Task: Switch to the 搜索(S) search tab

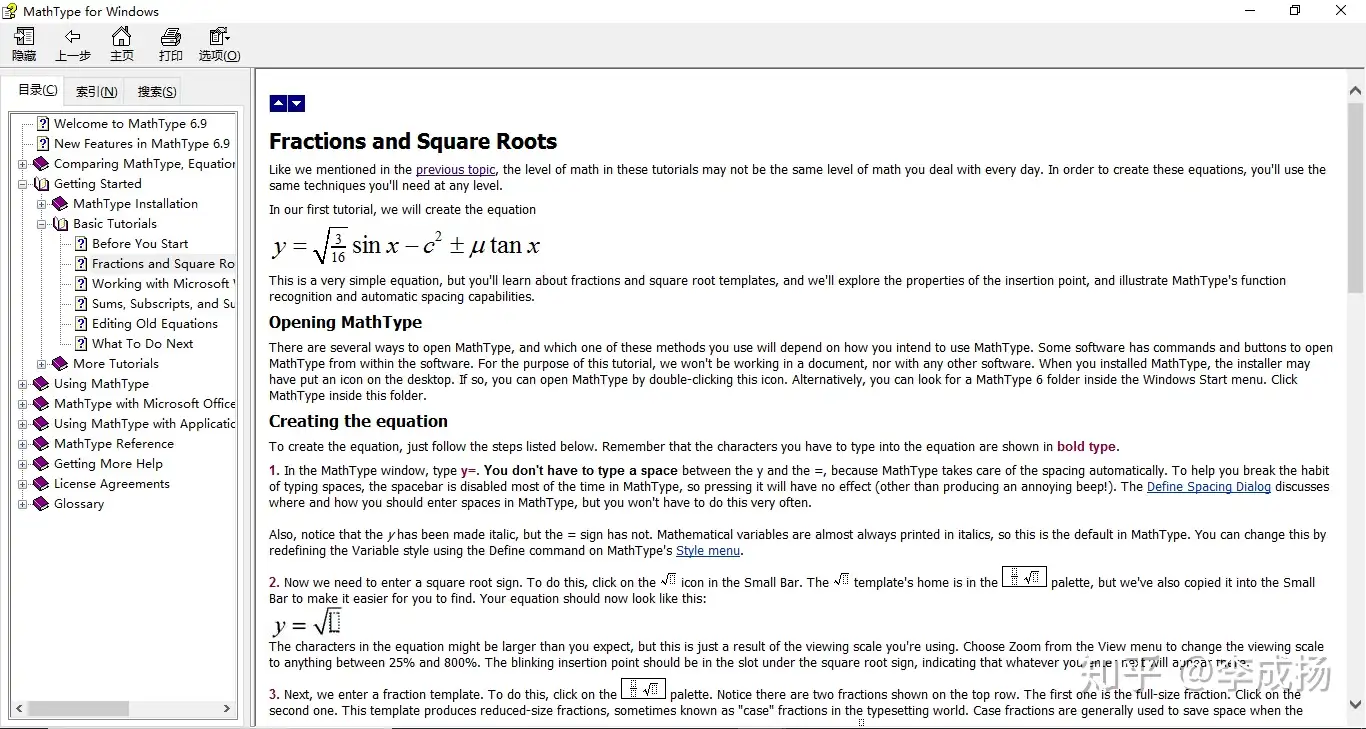Action: [x=157, y=92]
